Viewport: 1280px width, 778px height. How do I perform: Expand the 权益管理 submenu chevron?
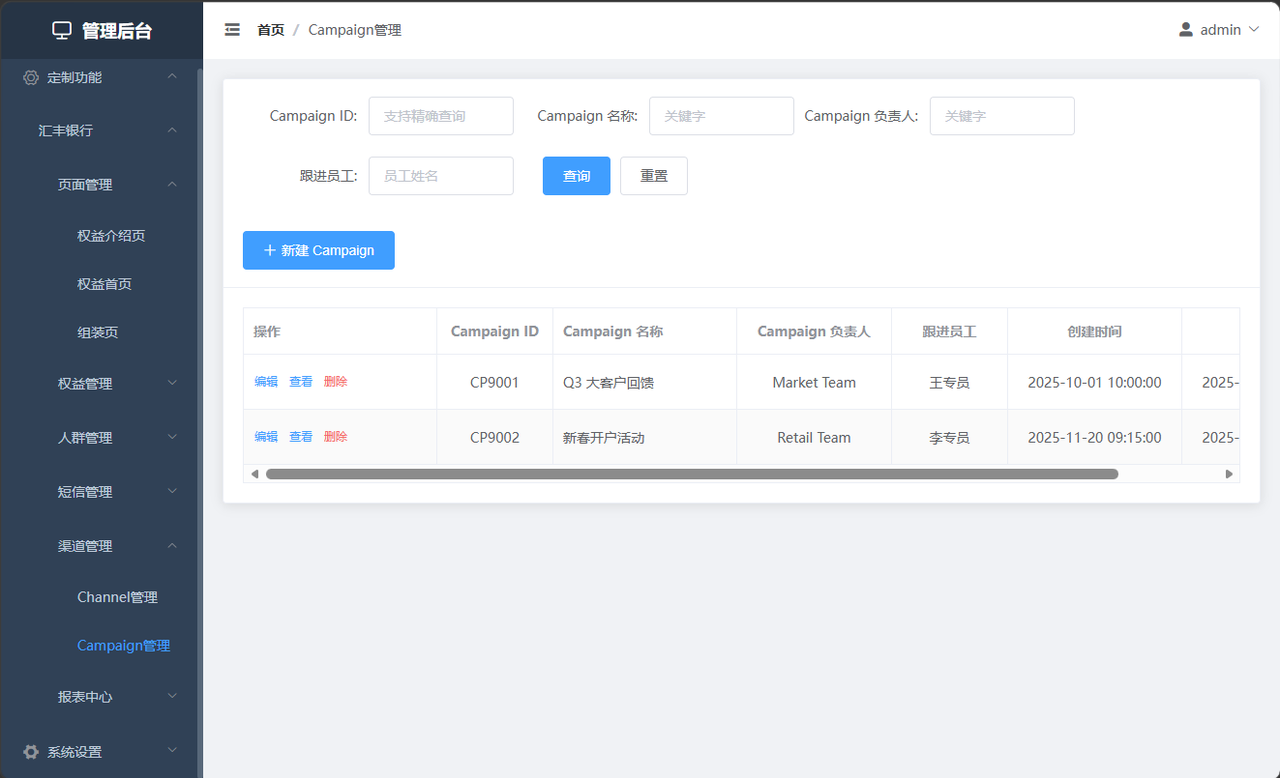coord(172,383)
